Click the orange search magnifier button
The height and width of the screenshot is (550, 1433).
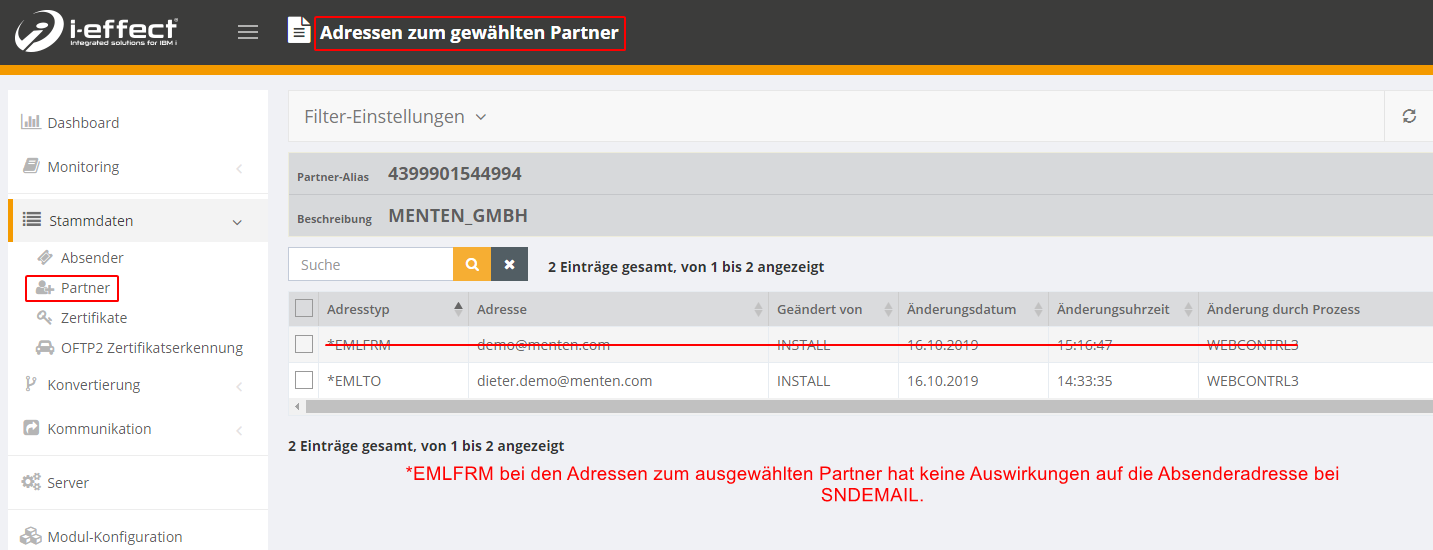tap(472, 265)
